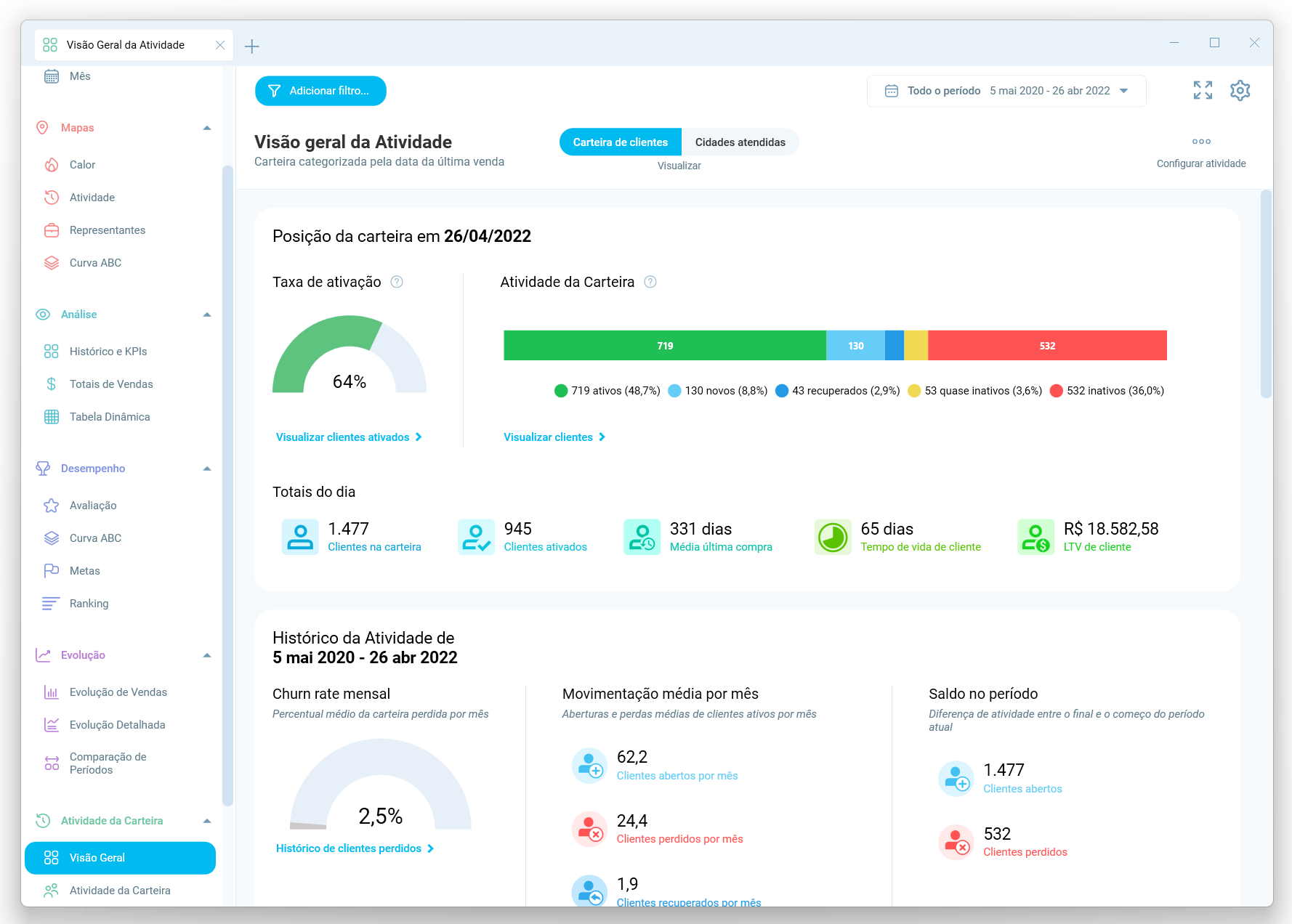
Task: Open the Representantes map icon
Action: point(51,230)
